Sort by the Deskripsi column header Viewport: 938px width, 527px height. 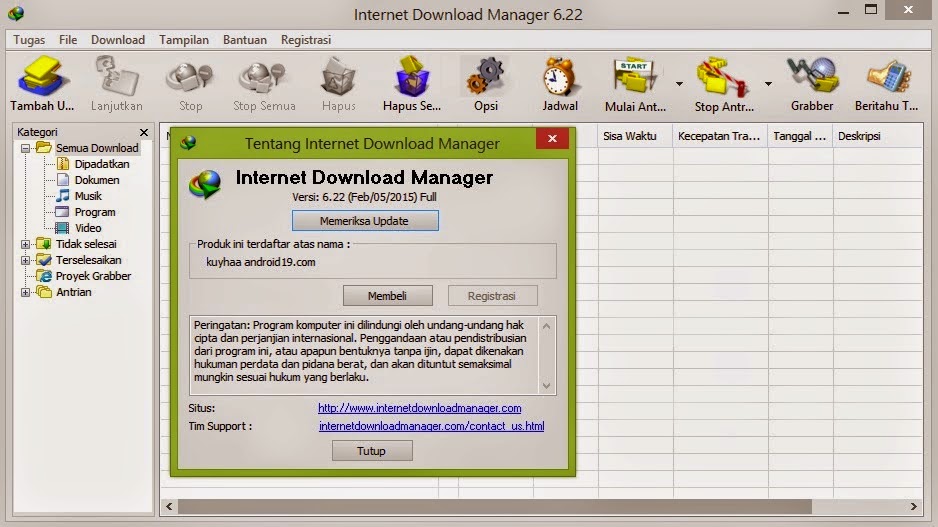pos(877,136)
